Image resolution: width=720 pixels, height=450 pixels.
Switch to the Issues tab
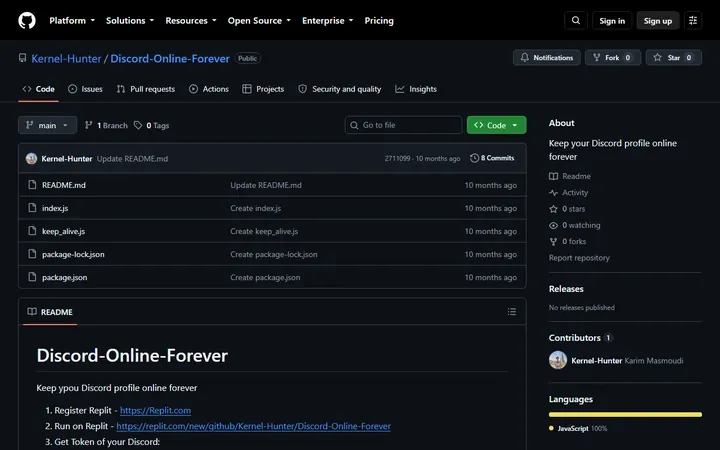(x=85, y=89)
